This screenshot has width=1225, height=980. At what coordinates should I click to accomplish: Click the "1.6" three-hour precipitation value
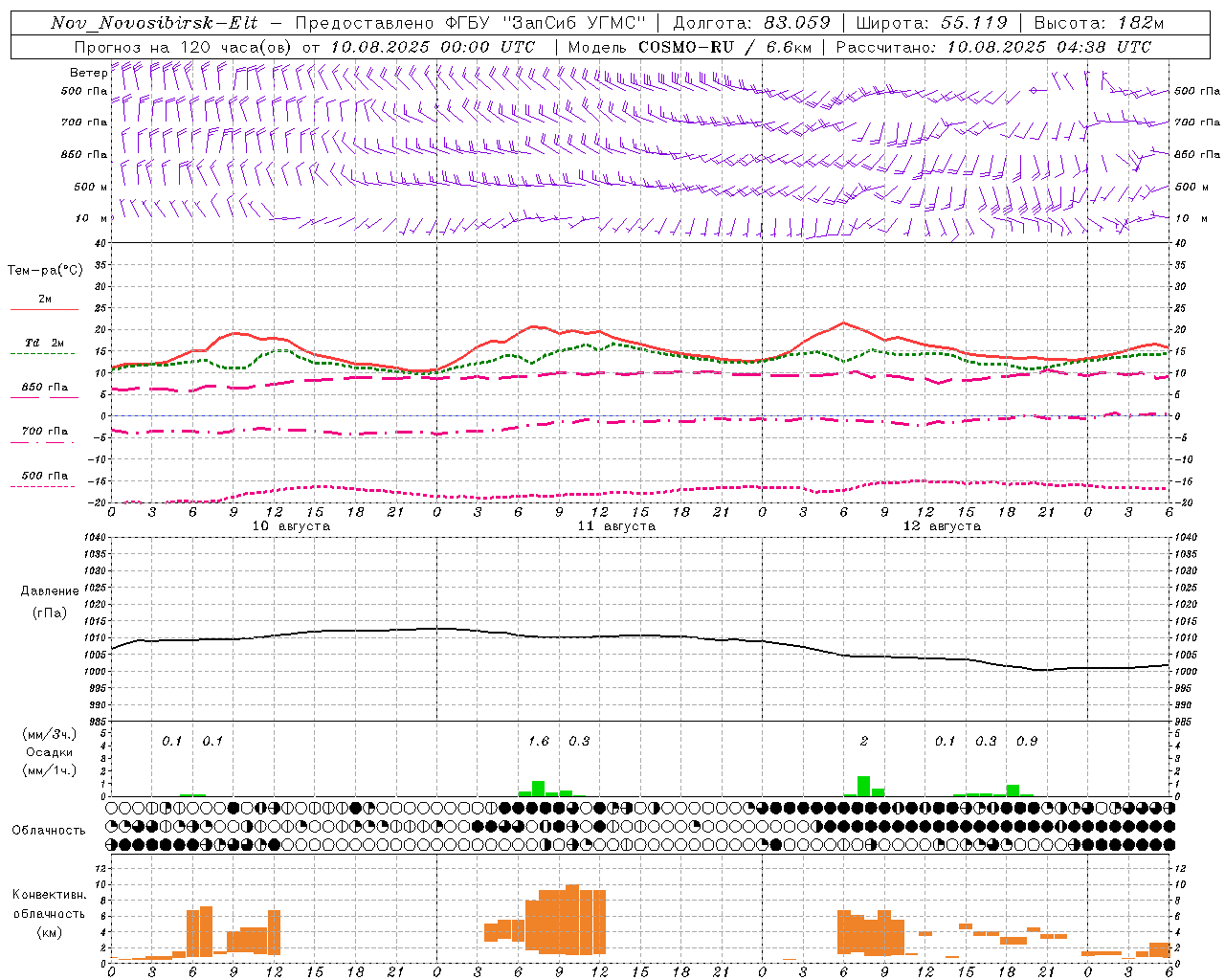(x=539, y=742)
